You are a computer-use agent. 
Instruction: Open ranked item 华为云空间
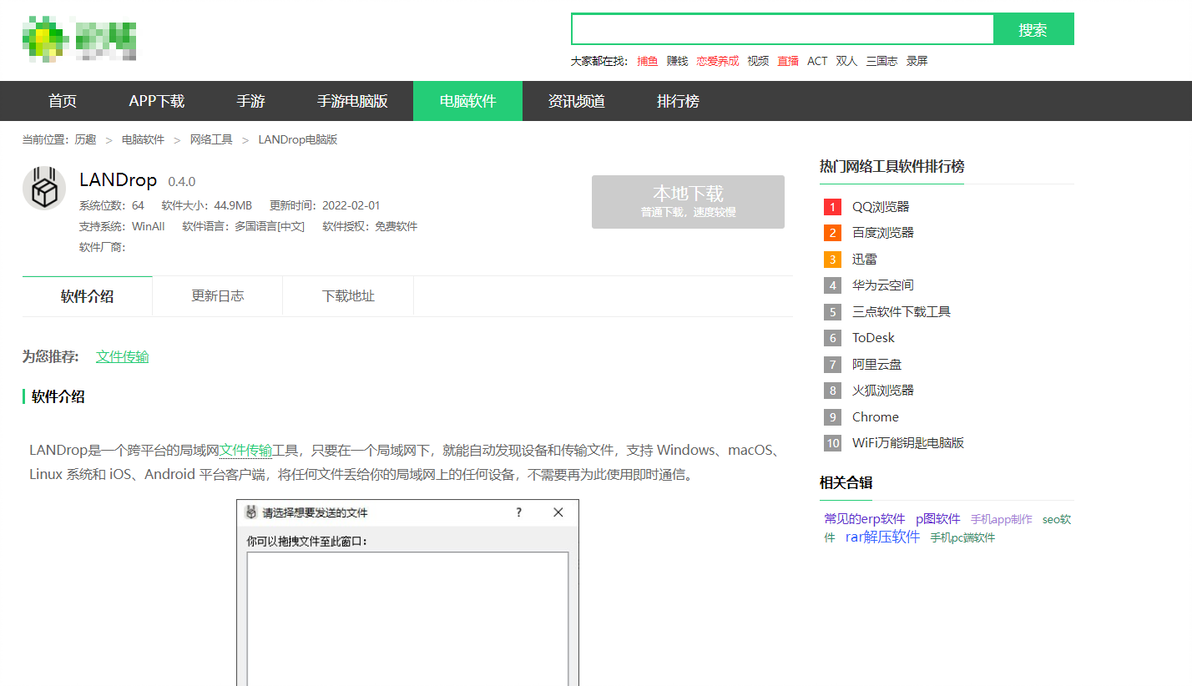883,285
